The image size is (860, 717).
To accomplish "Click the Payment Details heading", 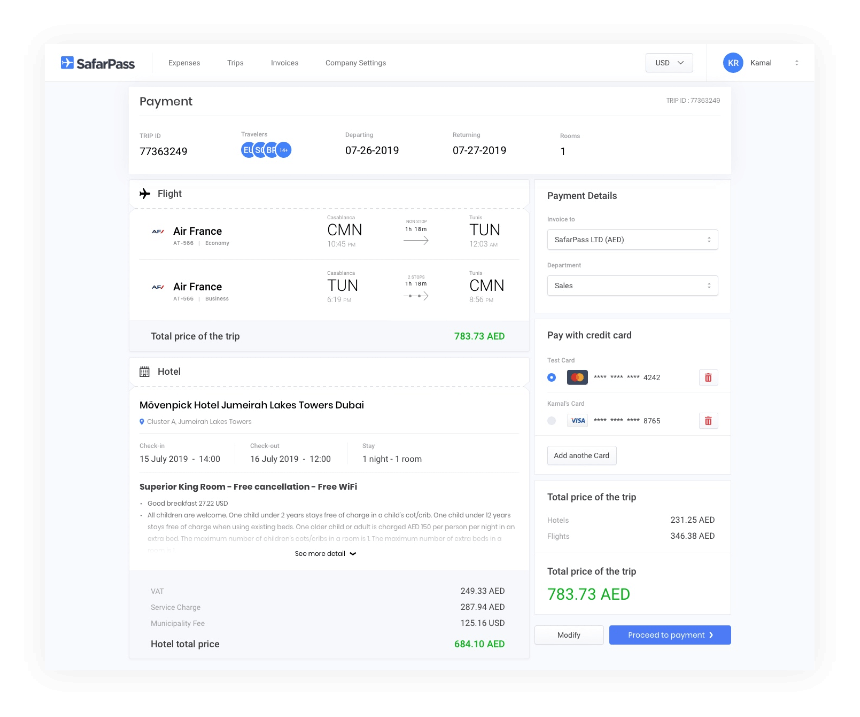I will [582, 196].
